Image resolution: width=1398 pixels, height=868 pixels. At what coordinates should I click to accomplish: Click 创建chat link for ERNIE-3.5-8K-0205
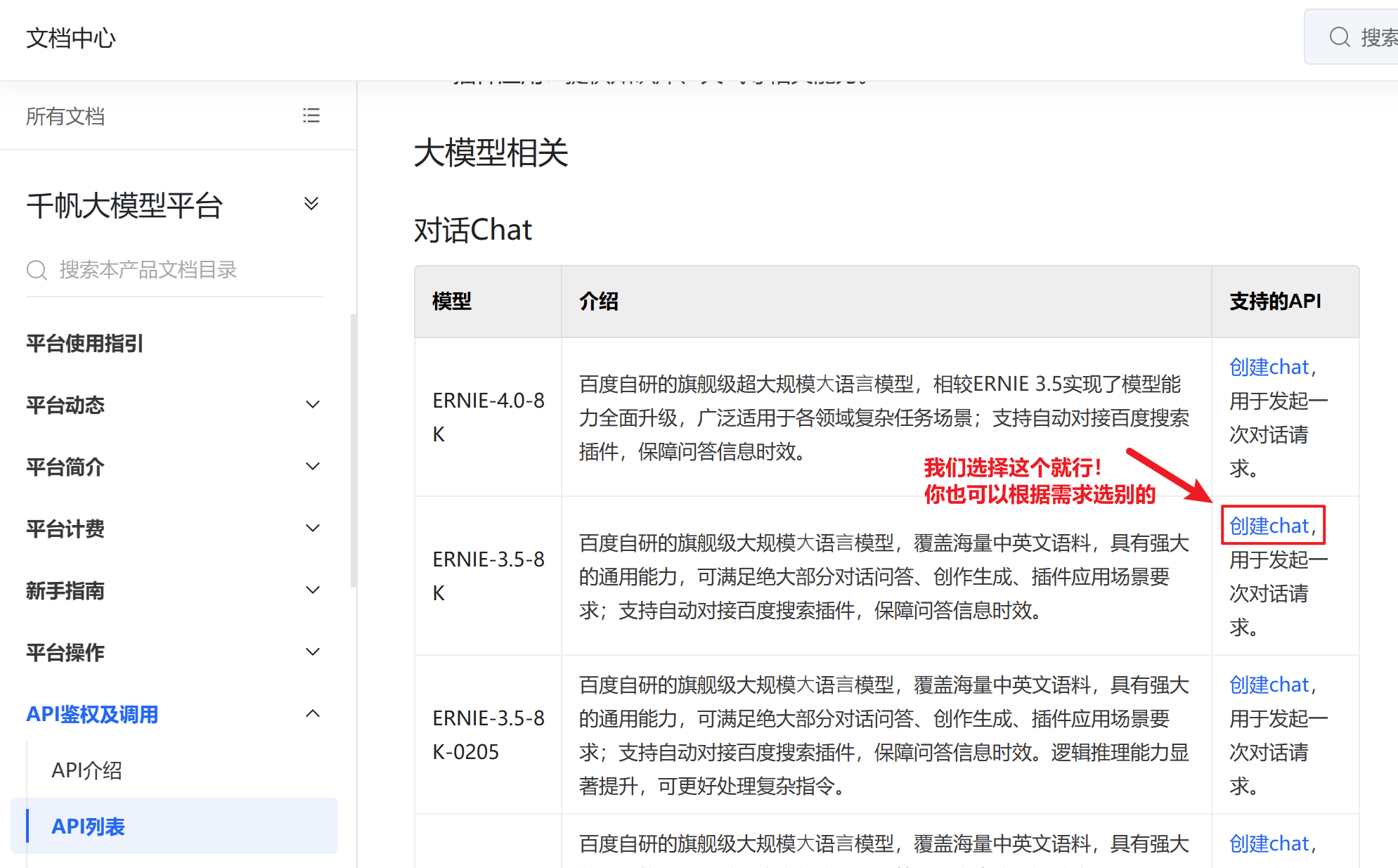point(1269,685)
